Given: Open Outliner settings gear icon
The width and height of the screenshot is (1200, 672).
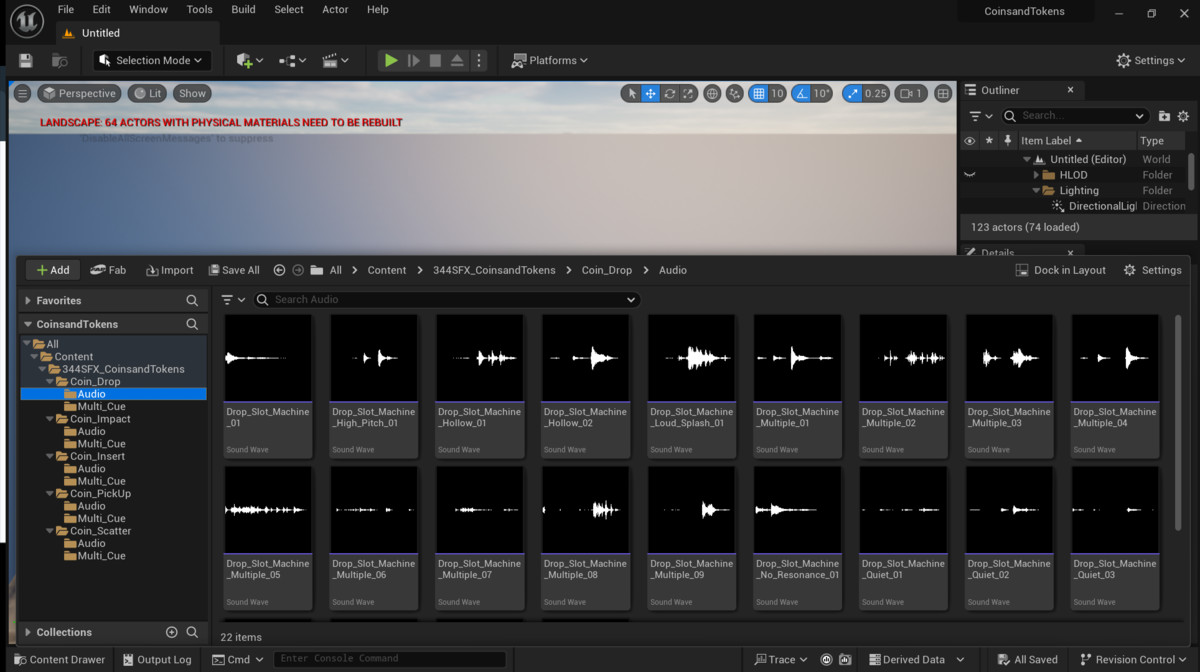Looking at the screenshot, I should pos(1183,116).
